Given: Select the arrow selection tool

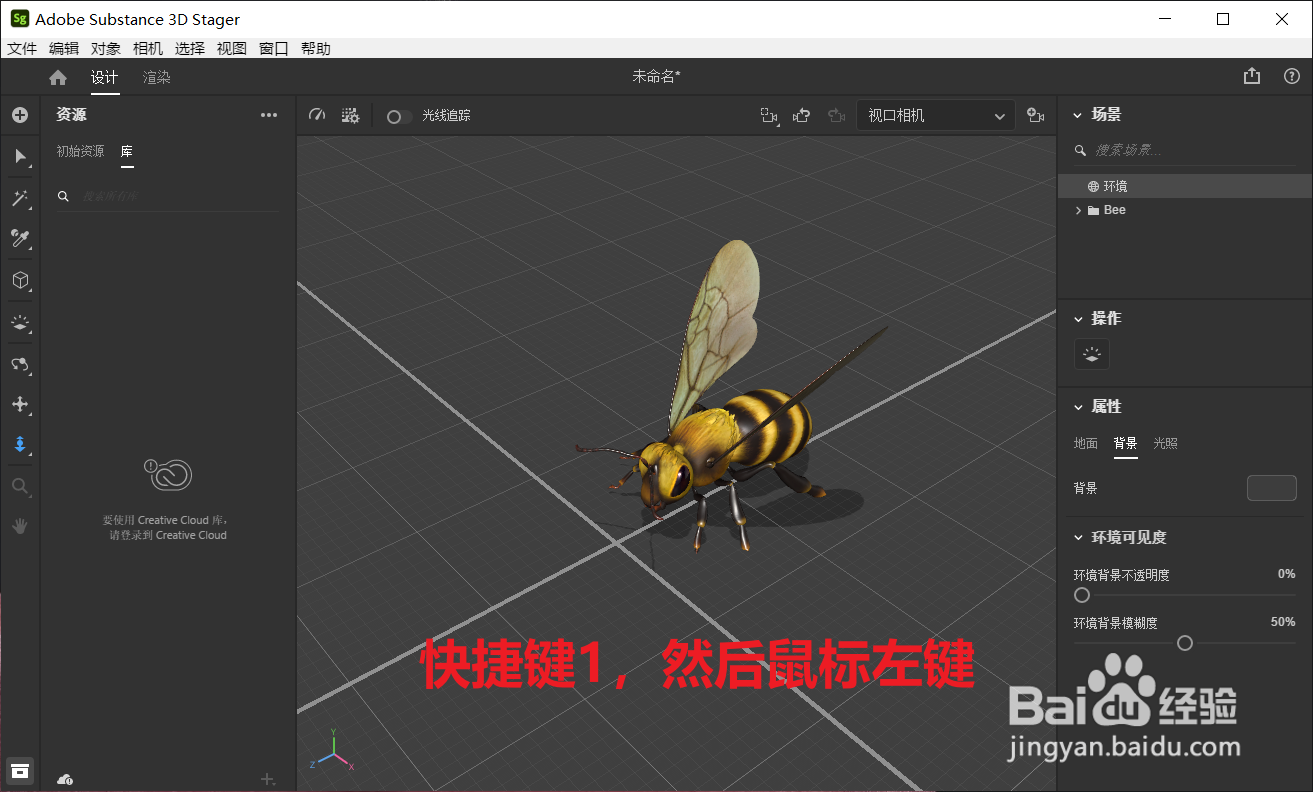Looking at the screenshot, I should point(20,156).
